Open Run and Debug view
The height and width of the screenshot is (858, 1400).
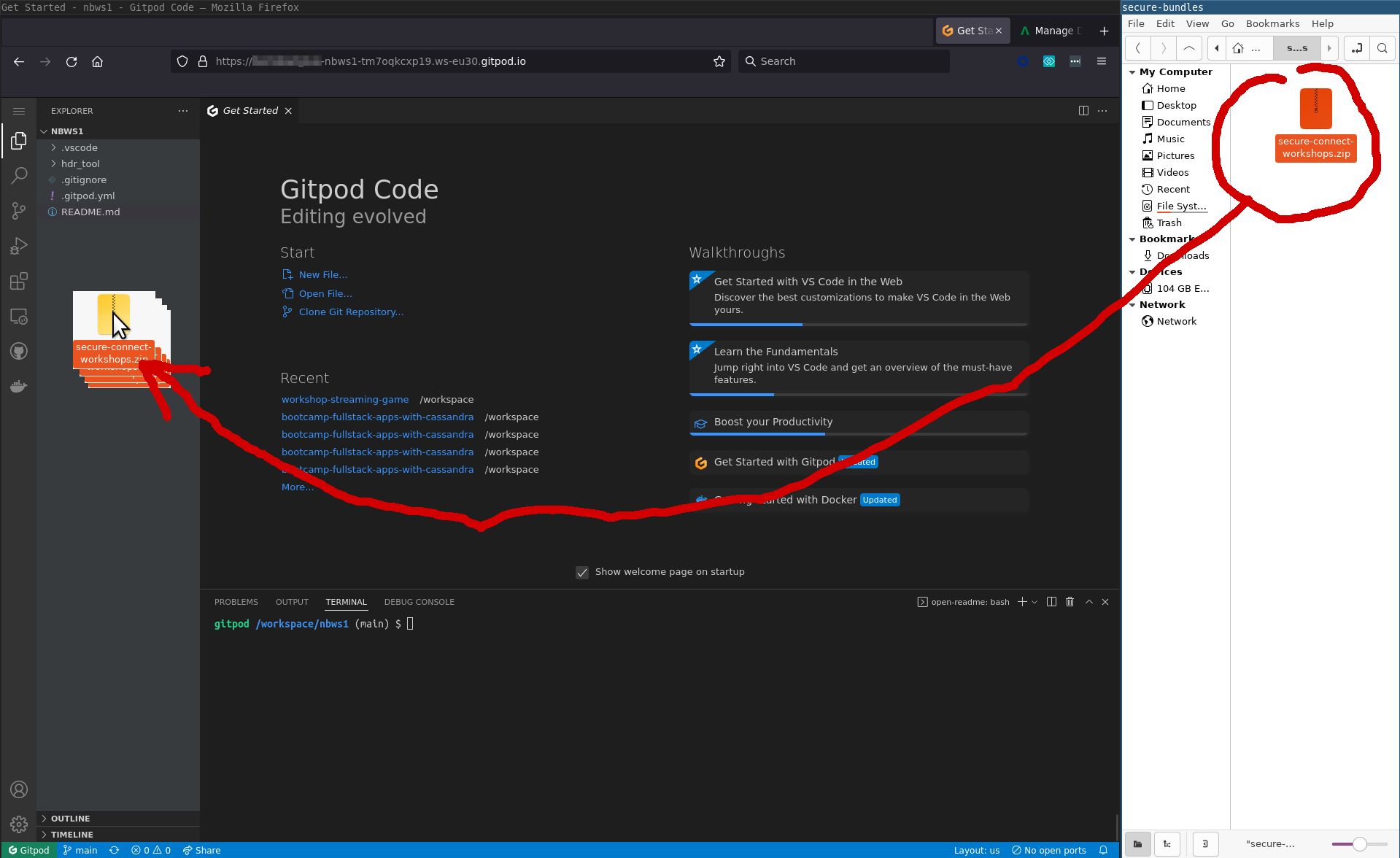19,246
